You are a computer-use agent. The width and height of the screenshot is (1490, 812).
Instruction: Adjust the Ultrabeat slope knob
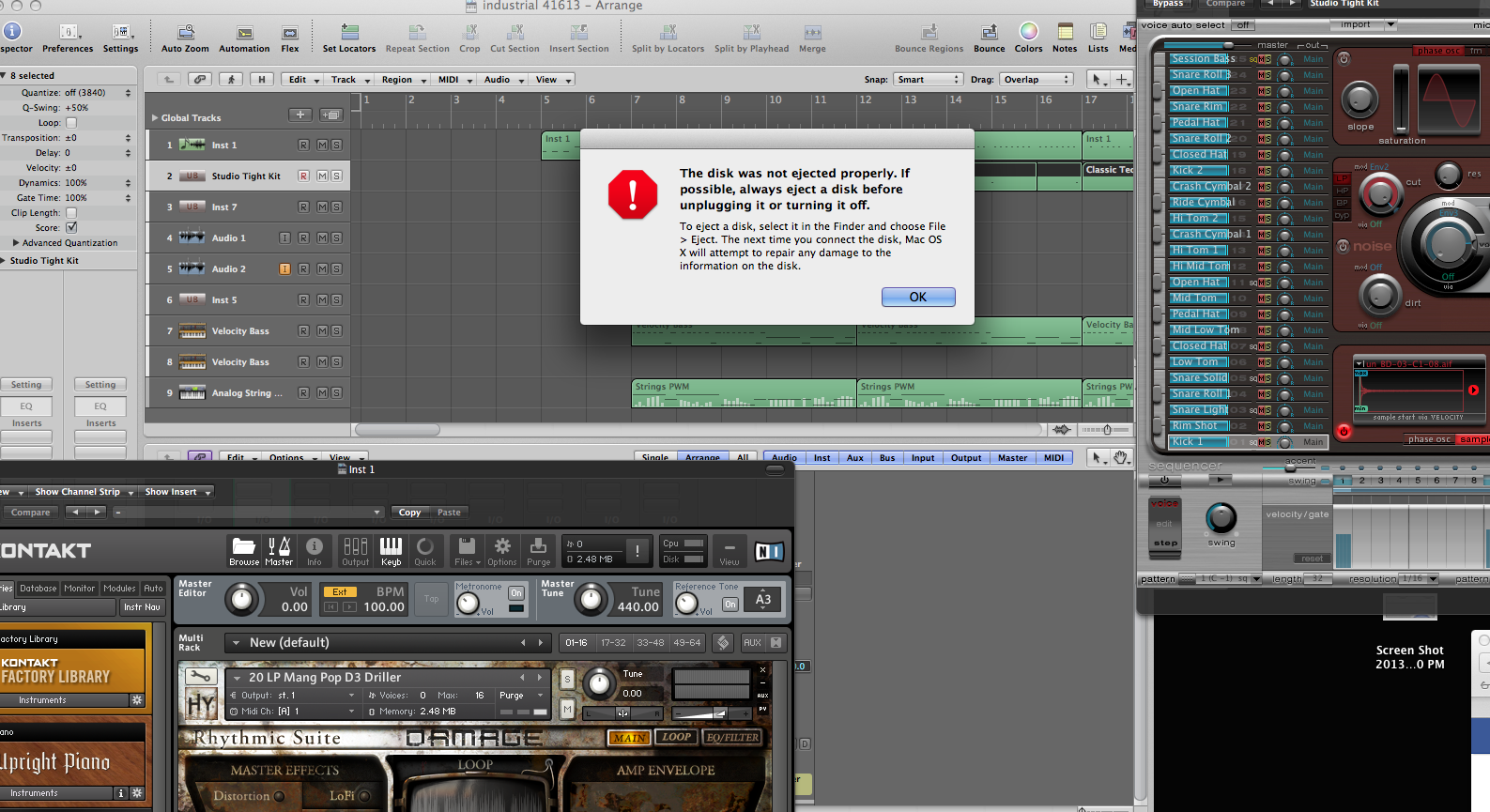point(1359,100)
